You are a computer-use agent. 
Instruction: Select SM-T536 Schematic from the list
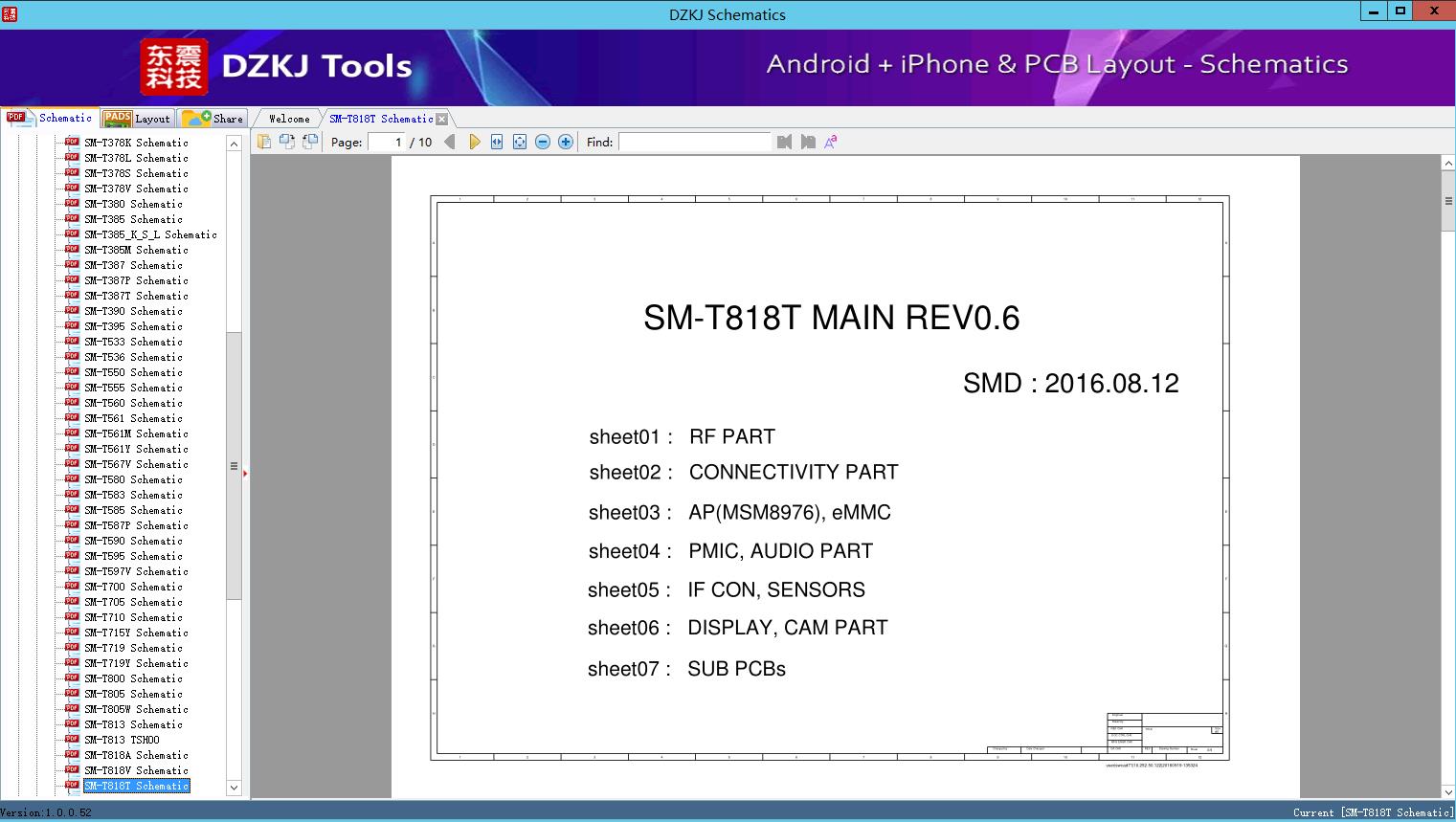click(x=133, y=357)
